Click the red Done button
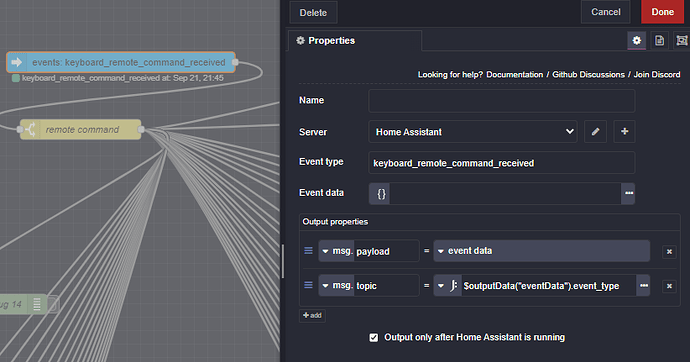 tap(663, 12)
